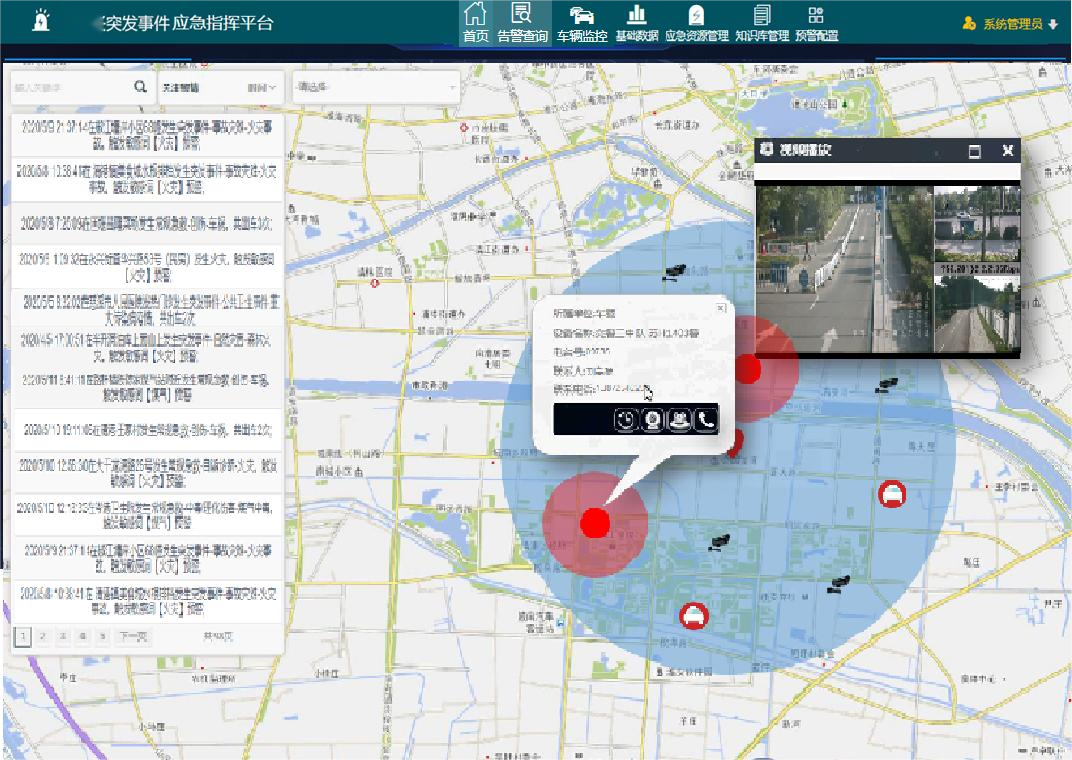Maximize the 视频播放 video window

tap(975, 151)
